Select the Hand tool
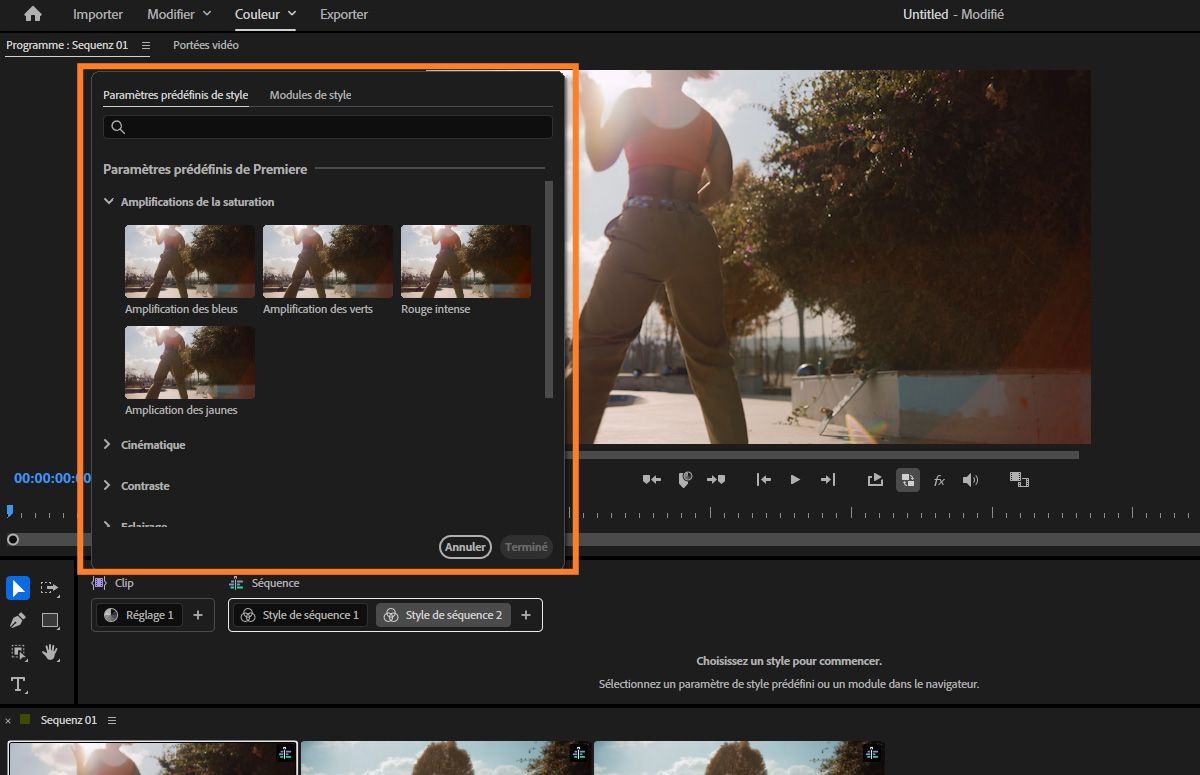The image size is (1200, 775). 51,652
